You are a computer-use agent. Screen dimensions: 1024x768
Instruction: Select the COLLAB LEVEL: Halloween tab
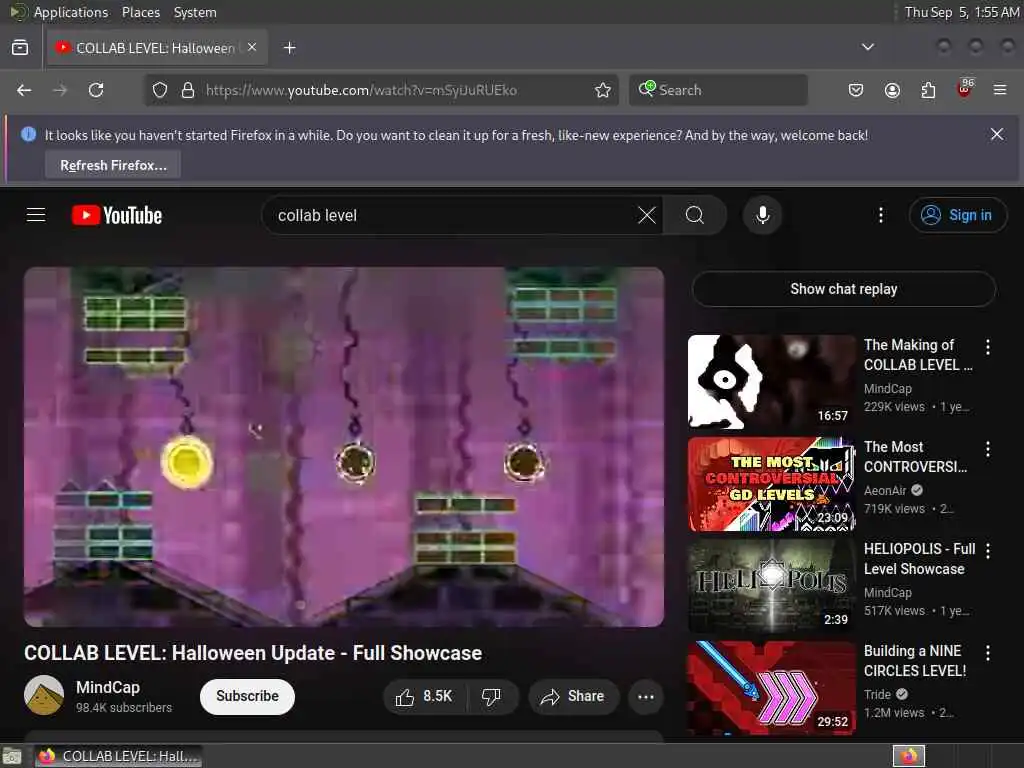click(157, 48)
